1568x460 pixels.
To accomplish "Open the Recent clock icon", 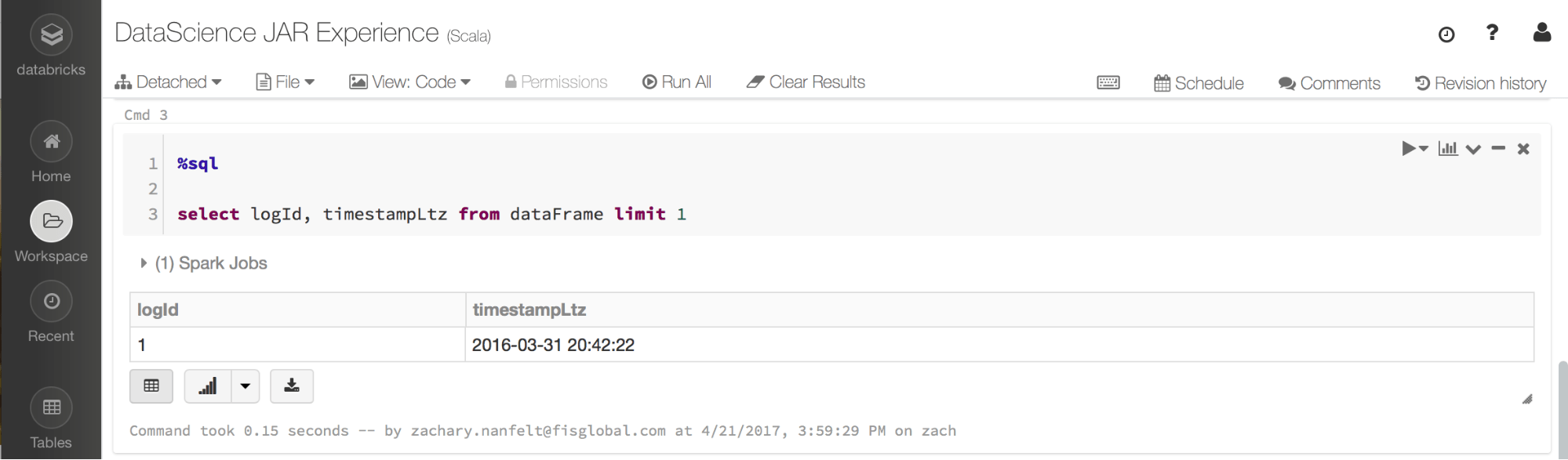I will [52, 302].
